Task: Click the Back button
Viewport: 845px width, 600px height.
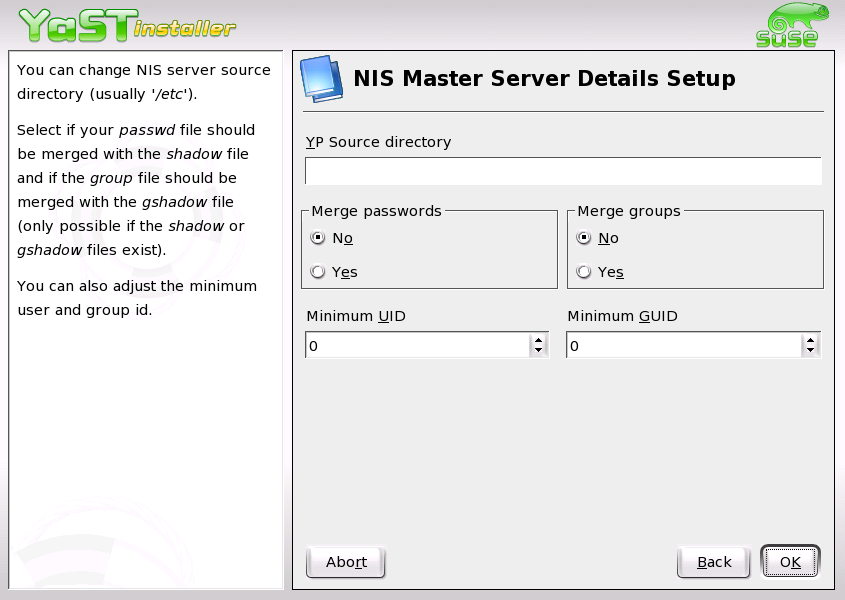Action: point(713,561)
